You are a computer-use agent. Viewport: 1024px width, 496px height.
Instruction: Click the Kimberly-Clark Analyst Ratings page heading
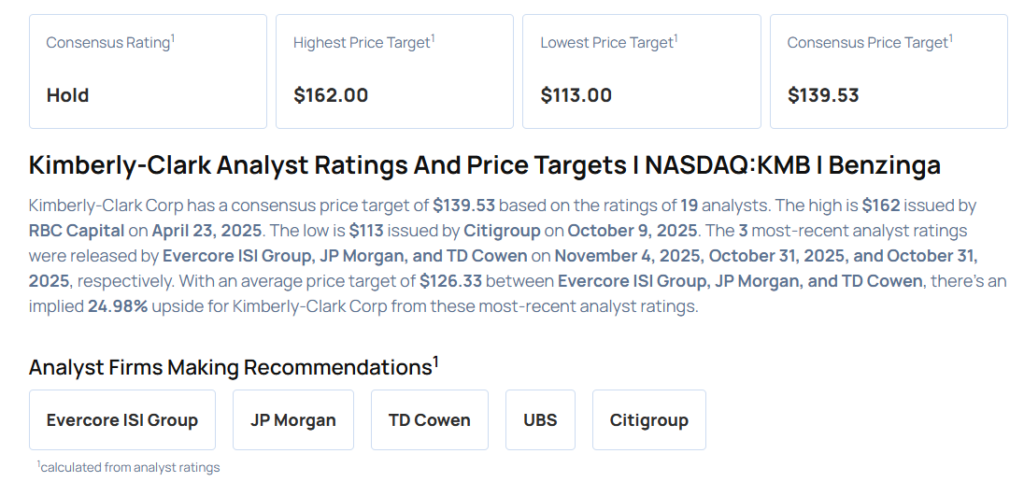tap(484, 165)
